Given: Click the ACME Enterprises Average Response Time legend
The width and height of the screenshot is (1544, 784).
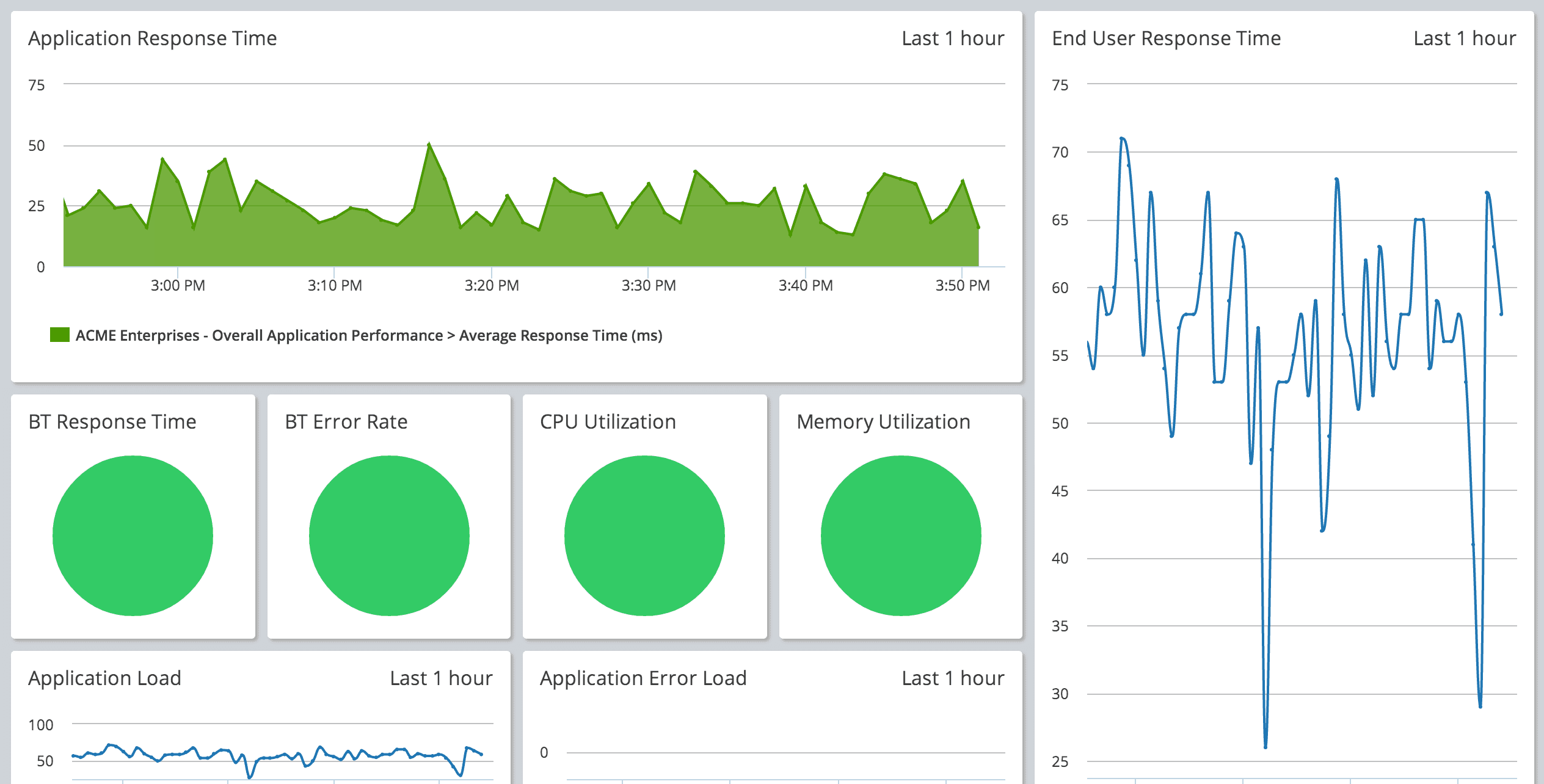Looking at the screenshot, I should 369,335.
